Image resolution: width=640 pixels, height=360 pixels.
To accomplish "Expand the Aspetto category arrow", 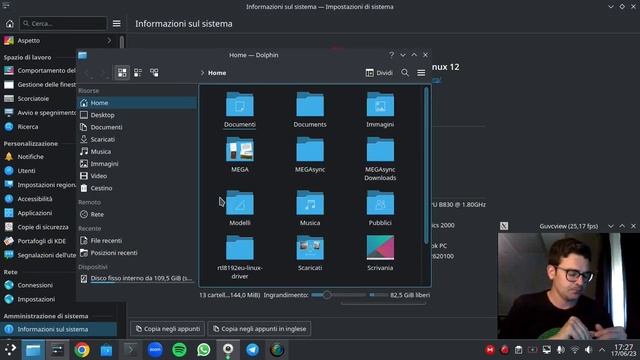I will point(109,40).
